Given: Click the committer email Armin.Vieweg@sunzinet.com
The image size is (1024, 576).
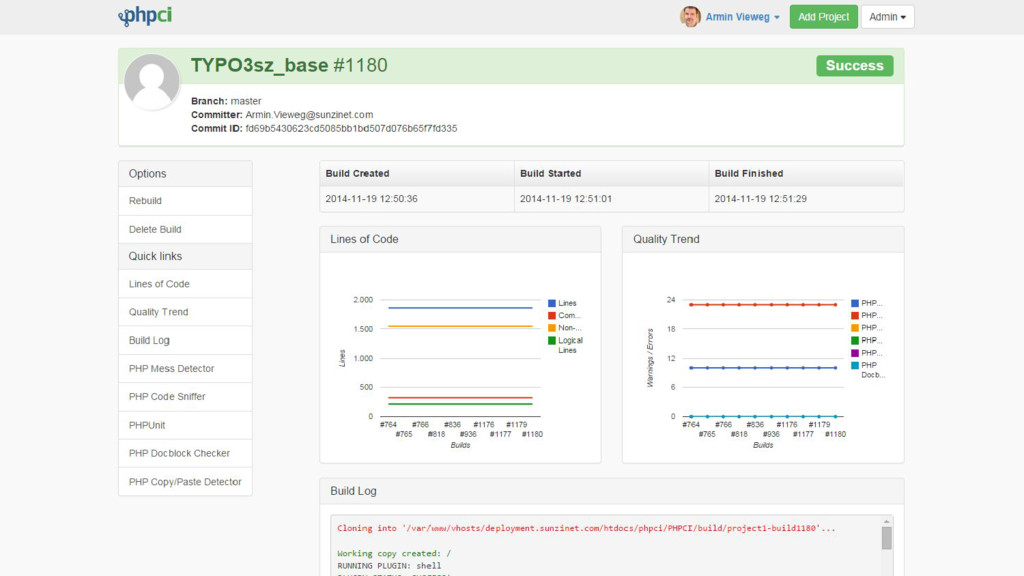Looking at the screenshot, I should coord(309,115).
